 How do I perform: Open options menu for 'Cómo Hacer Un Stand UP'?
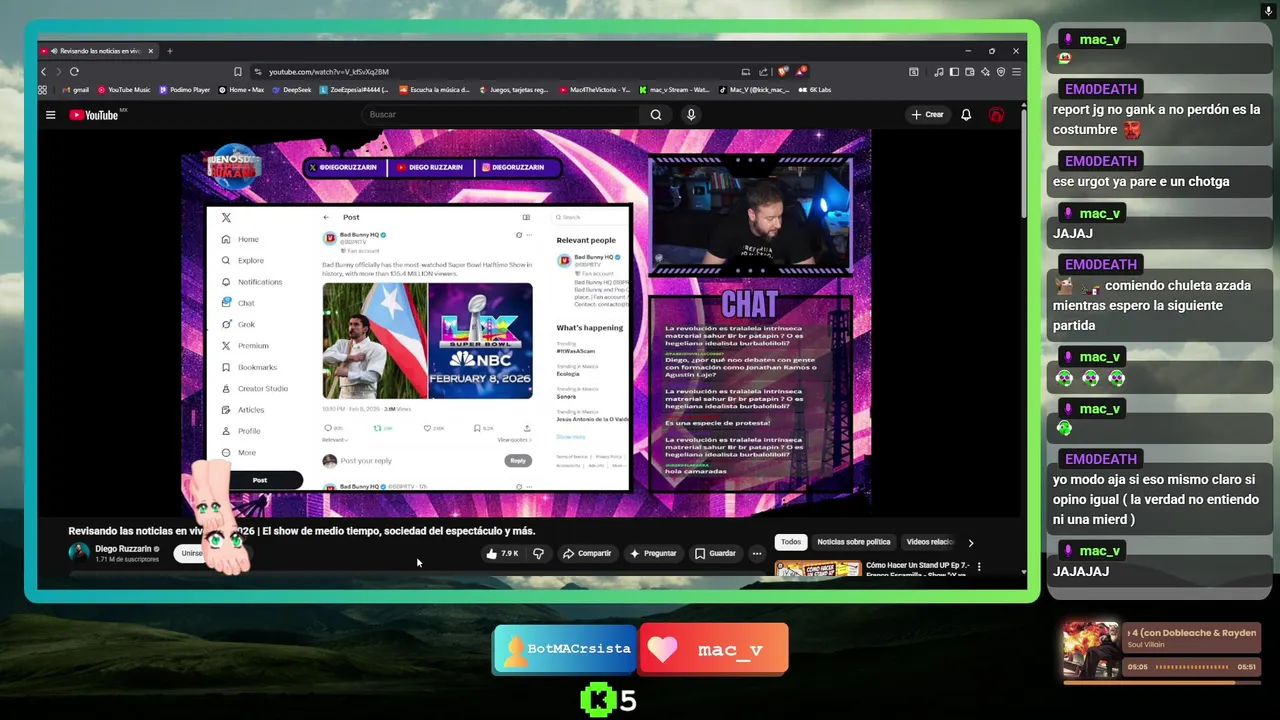pyautogui.click(x=979, y=567)
